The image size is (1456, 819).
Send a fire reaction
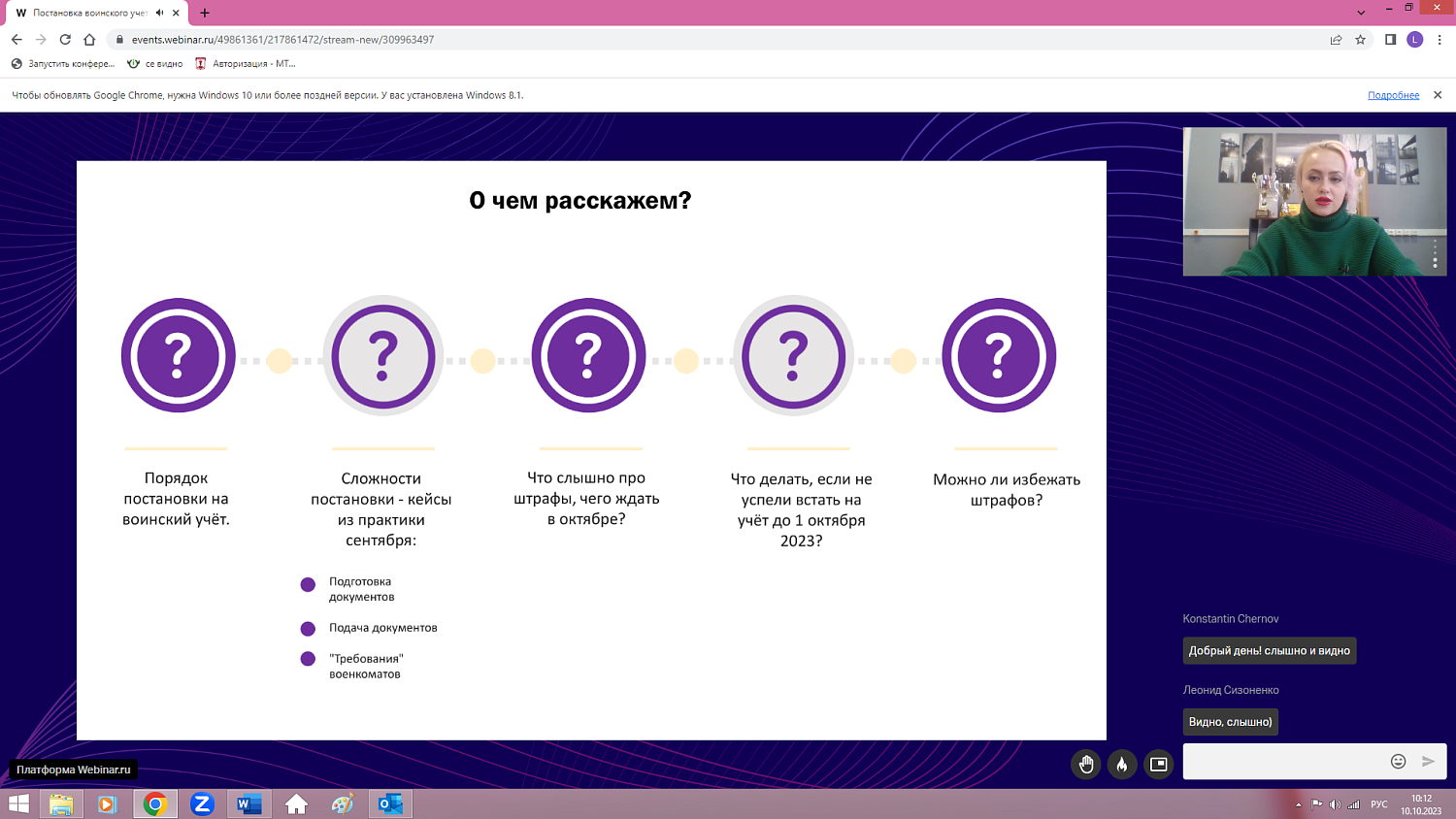(1122, 765)
